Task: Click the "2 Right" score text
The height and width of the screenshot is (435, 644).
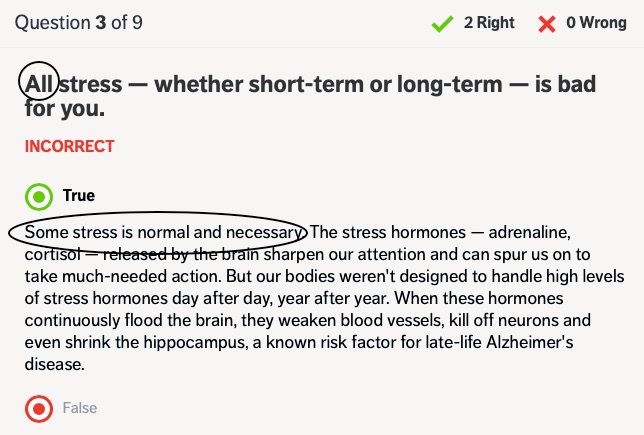Action: 488,22
